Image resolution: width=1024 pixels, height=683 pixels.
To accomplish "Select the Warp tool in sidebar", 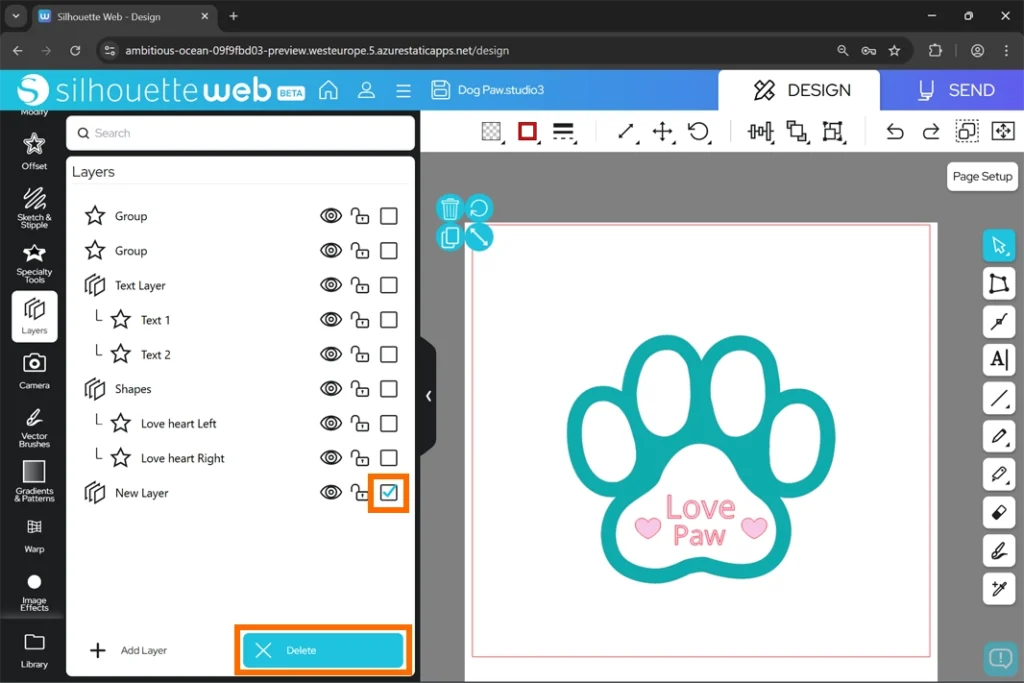I will (x=34, y=534).
